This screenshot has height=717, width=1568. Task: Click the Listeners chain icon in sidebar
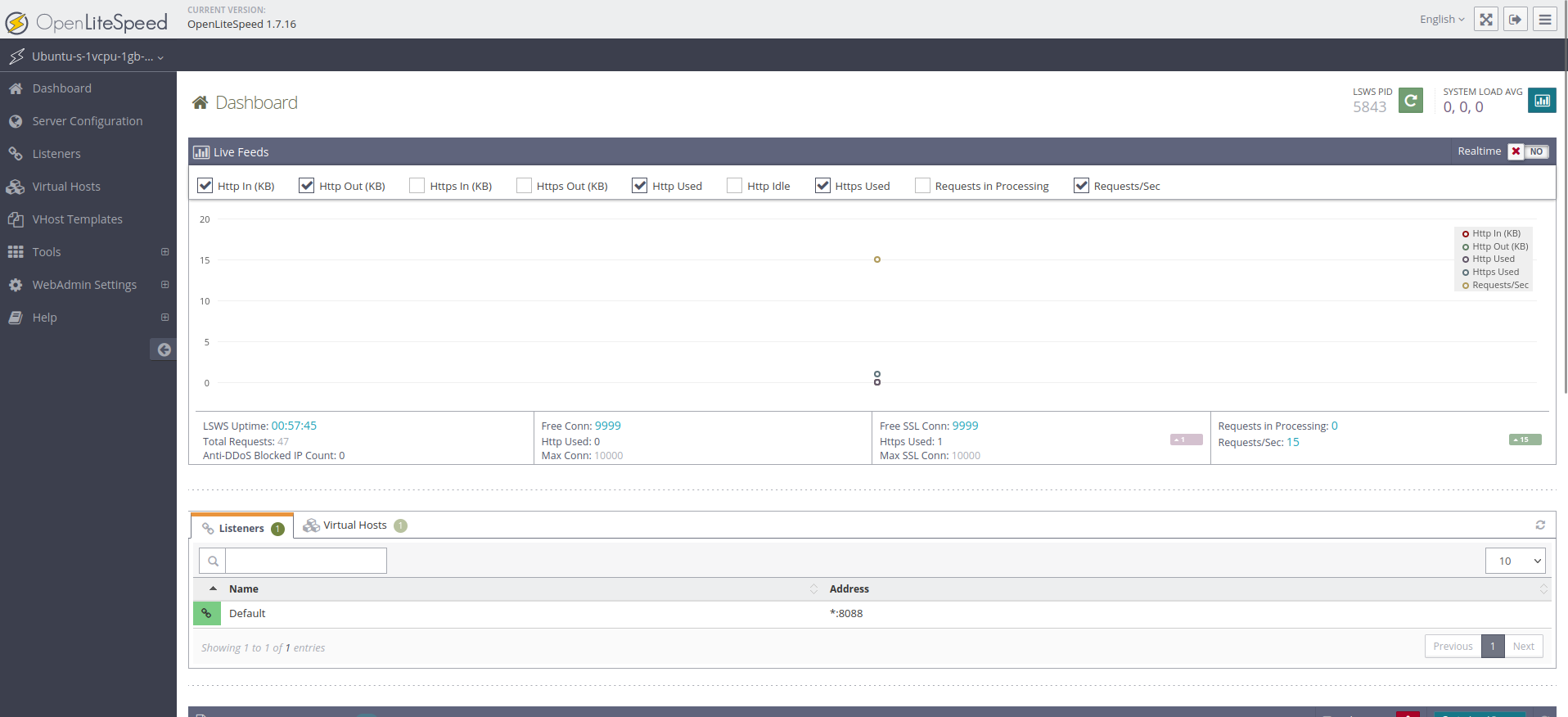click(x=16, y=154)
